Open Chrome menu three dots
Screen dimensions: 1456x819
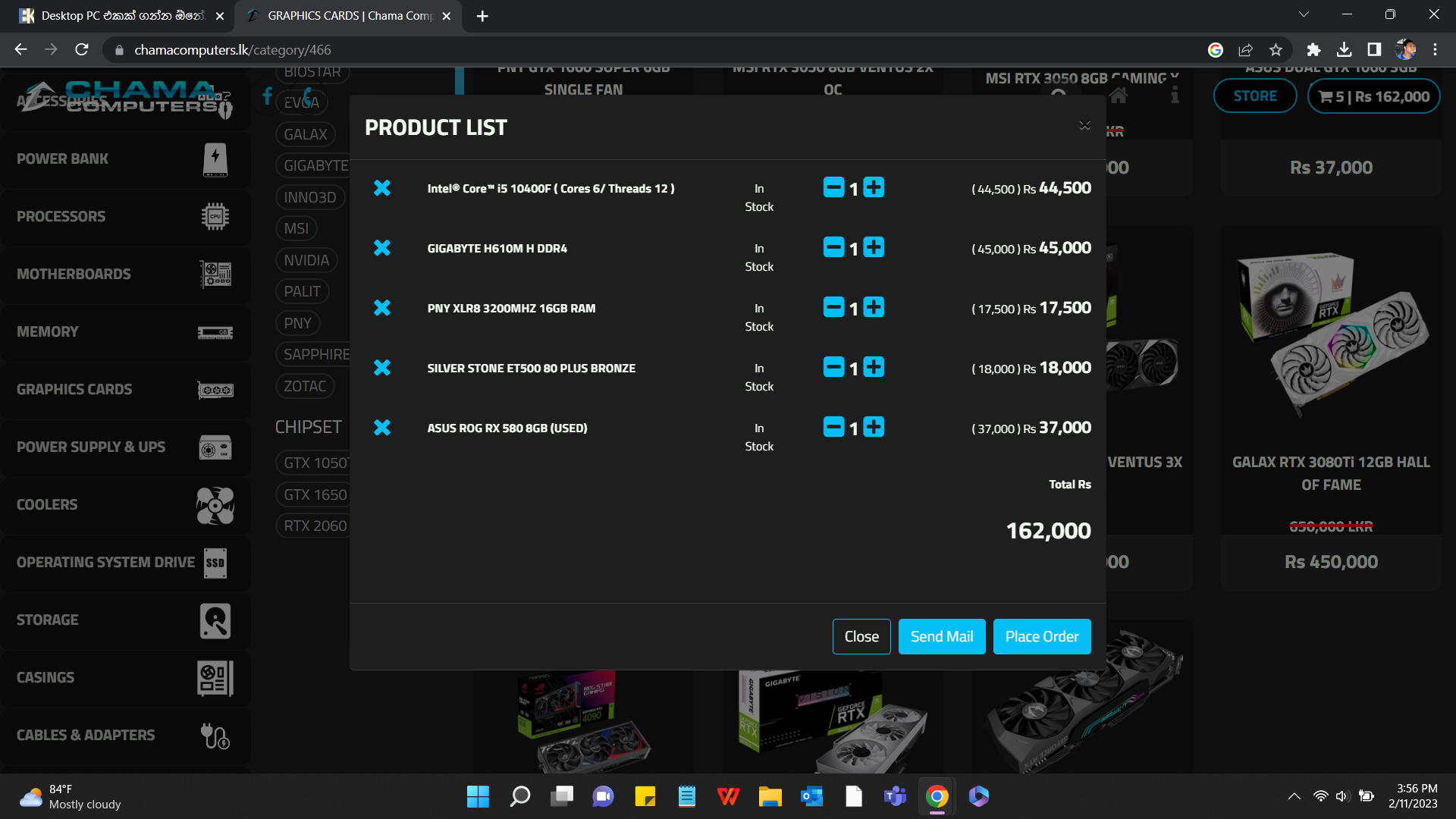pyautogui.click(x=1435, y=50)
